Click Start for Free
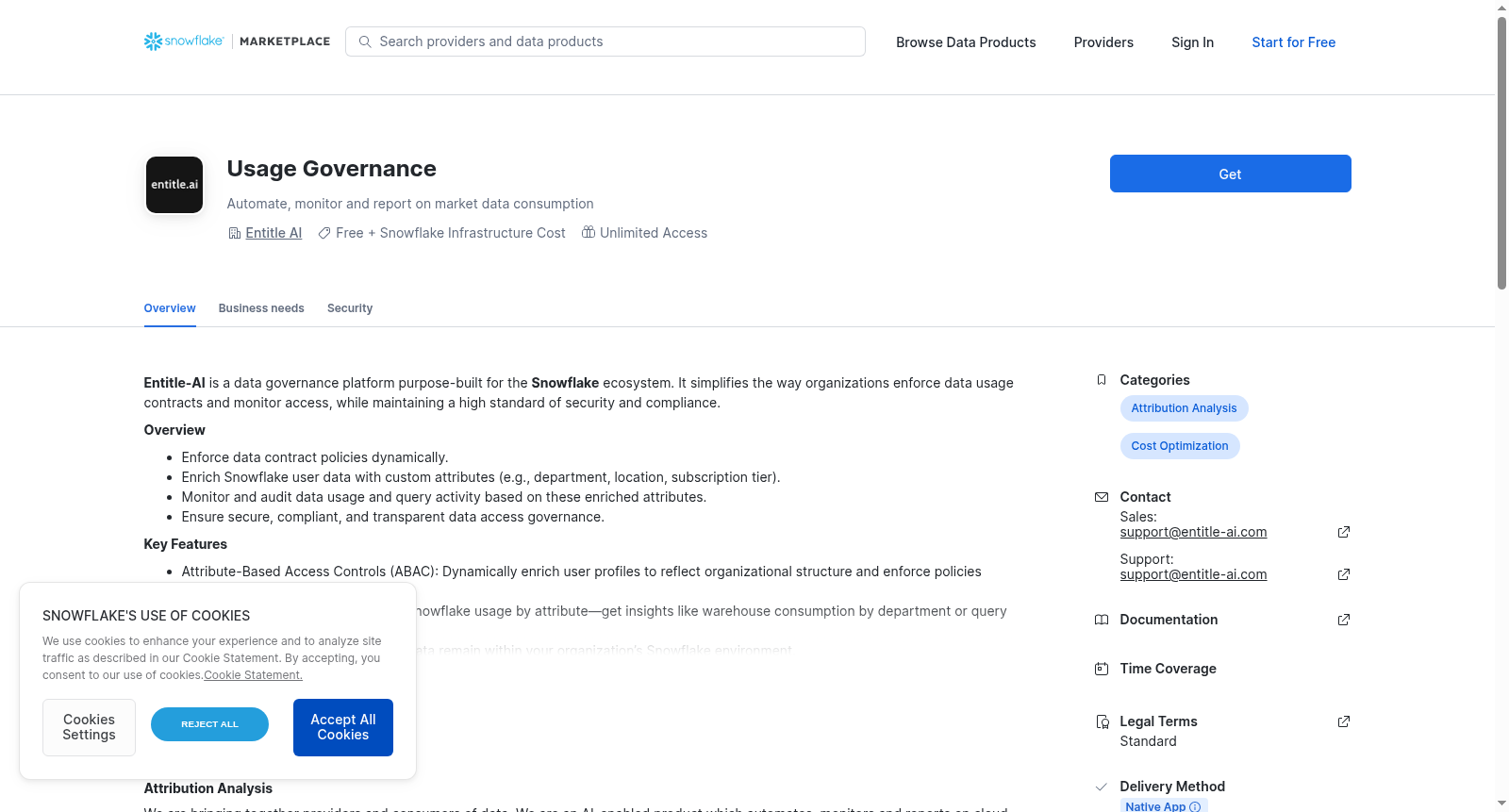This screenshot has width=1509, height=812. click(1294, 42)
